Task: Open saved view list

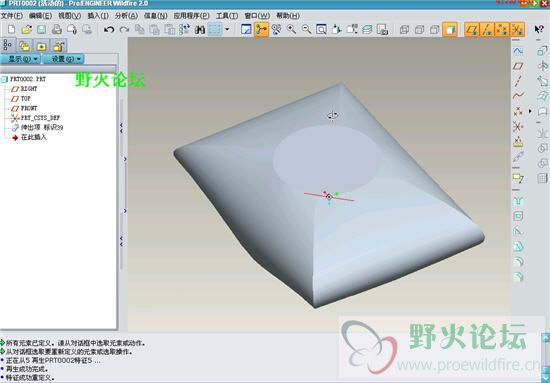Action: 352,29
